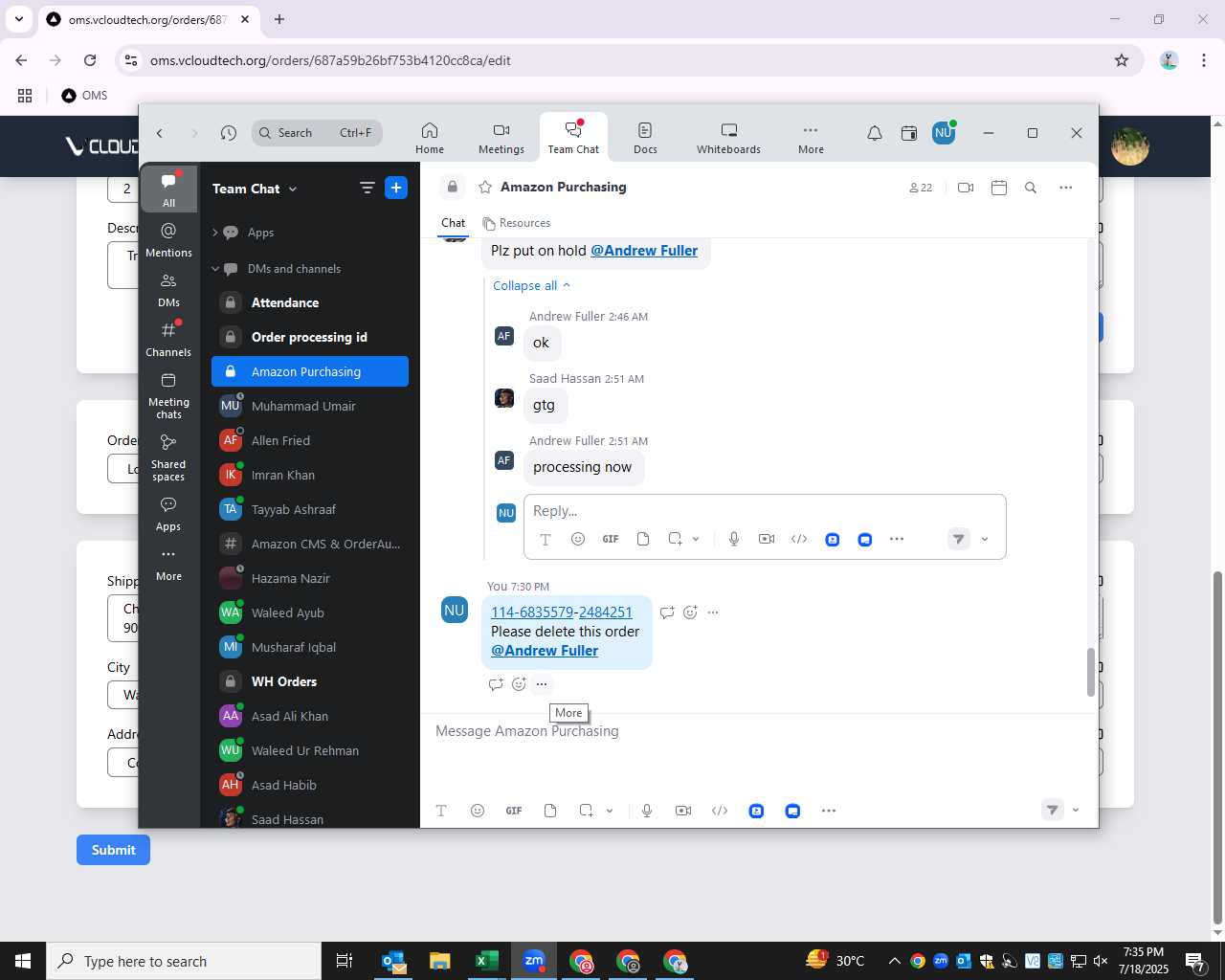Attach a file in main message box
This screenshot has height=980, width=1225.
550,811
